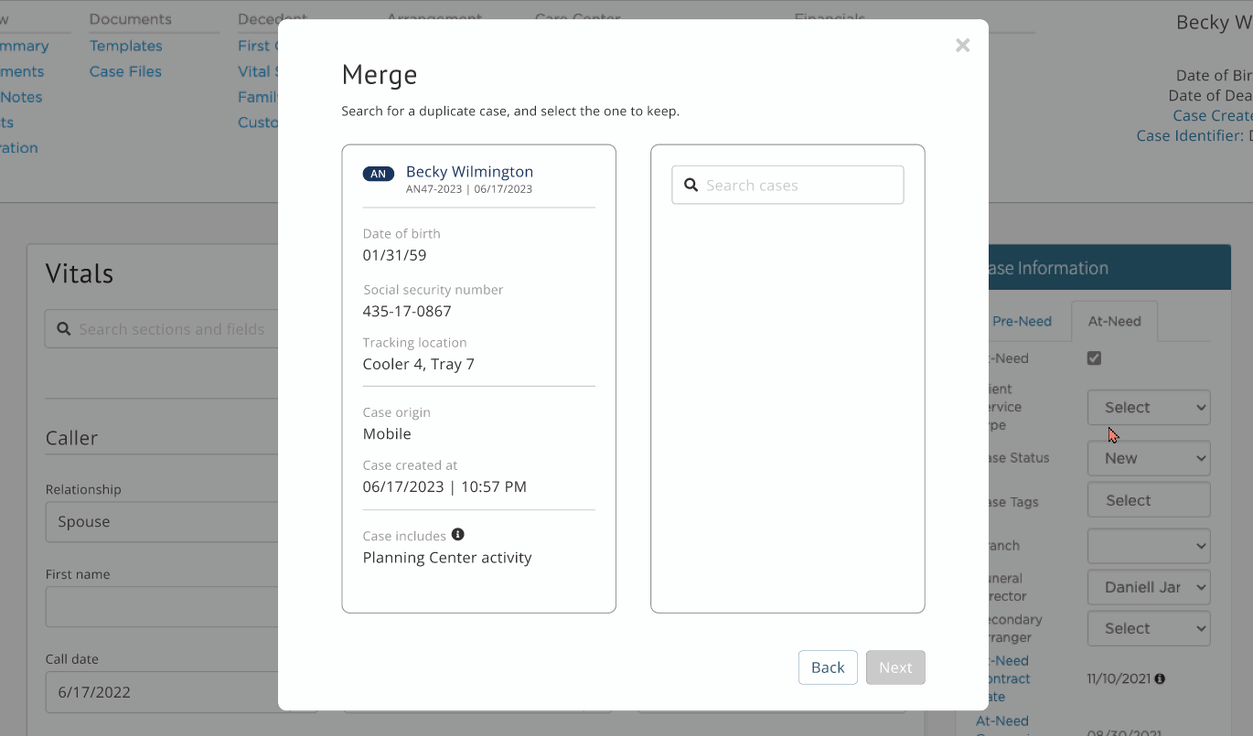Uncheck the At-Need checkbox

click(1094, 358)
